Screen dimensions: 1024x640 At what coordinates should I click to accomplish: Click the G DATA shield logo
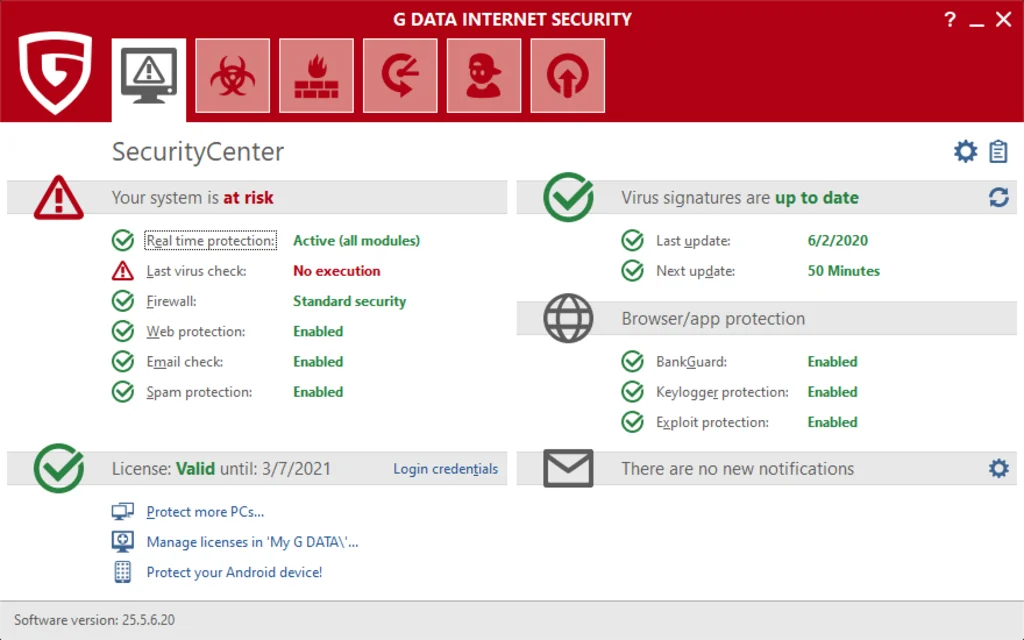point(56,73)
